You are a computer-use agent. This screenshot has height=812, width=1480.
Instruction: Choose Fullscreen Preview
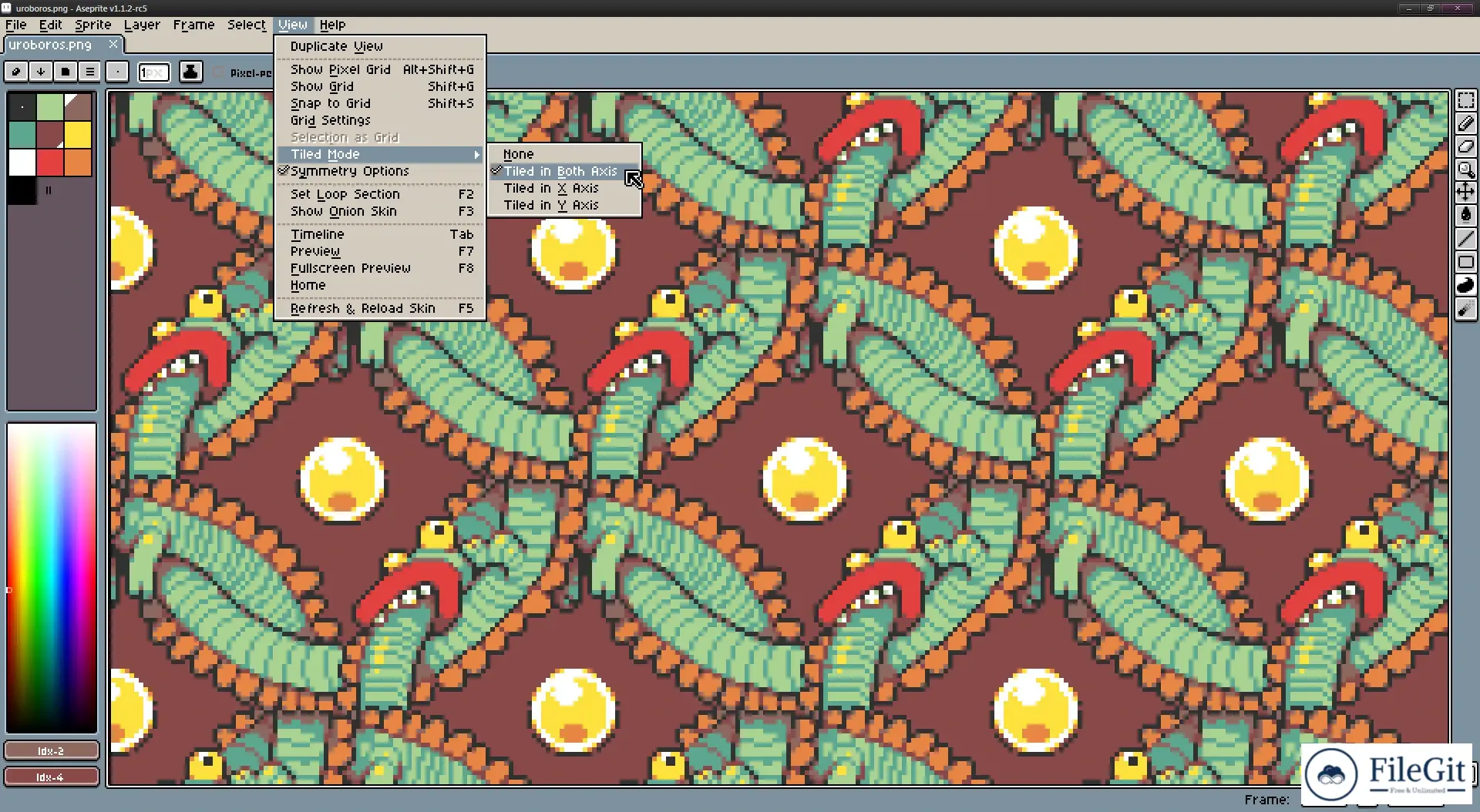pyautogui.click(x=380, y=268)
